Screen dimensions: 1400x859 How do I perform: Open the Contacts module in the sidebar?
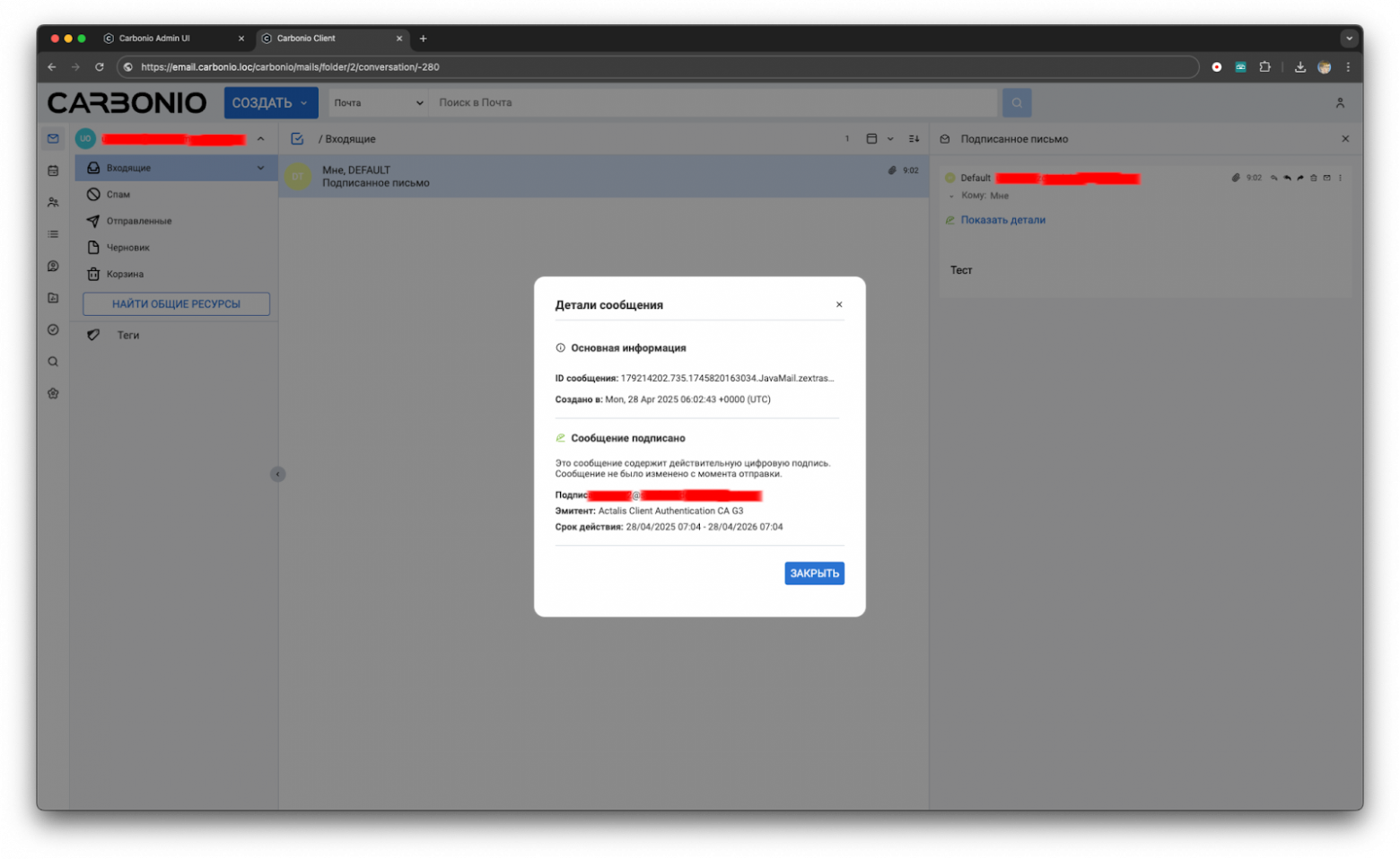(x=53, y=203)
